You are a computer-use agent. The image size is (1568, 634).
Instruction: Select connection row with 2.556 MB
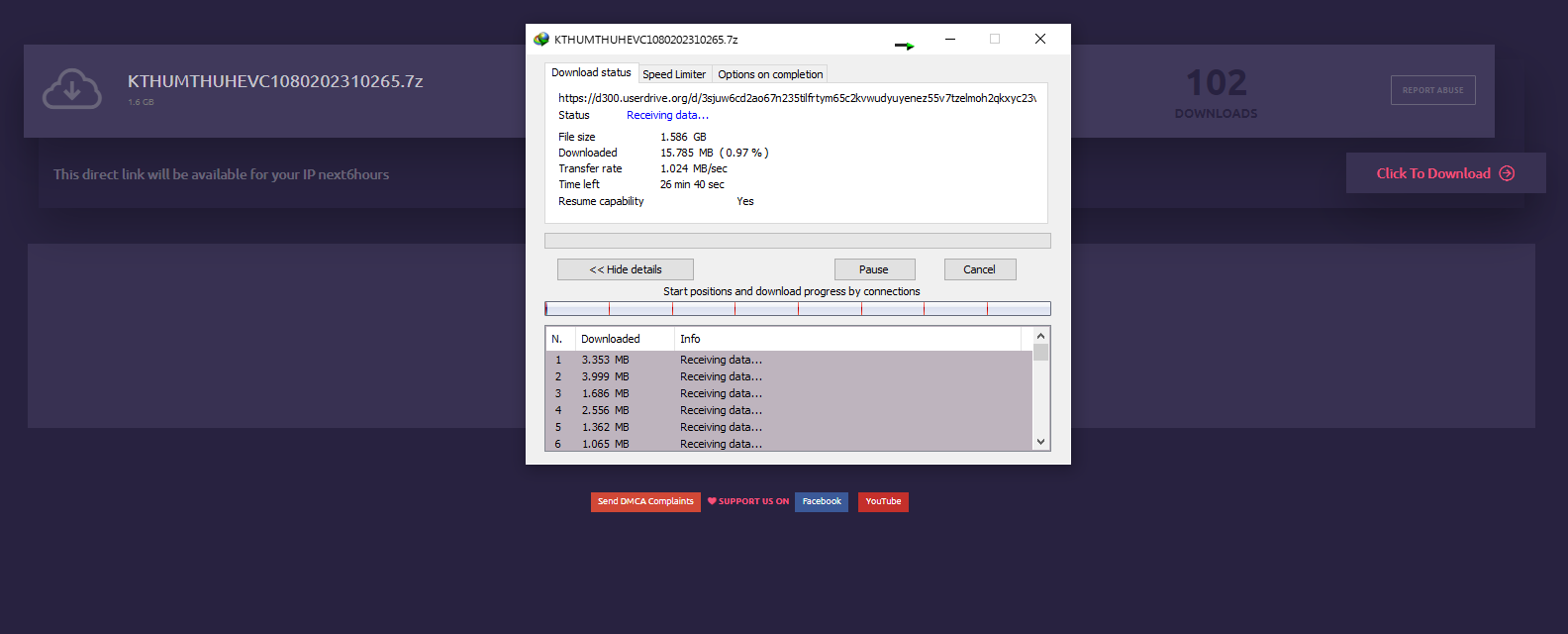click(x=789, y=410)
